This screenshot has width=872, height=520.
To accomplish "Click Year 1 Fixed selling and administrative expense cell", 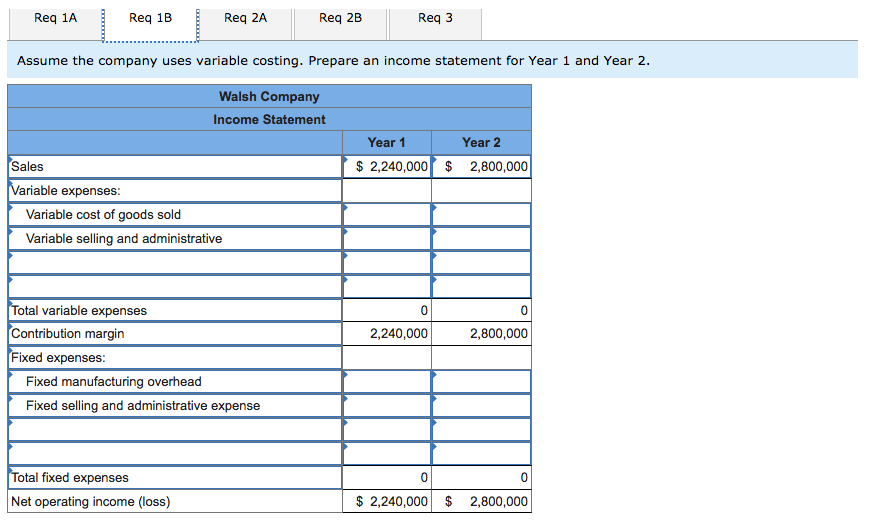I will (387, 405).
